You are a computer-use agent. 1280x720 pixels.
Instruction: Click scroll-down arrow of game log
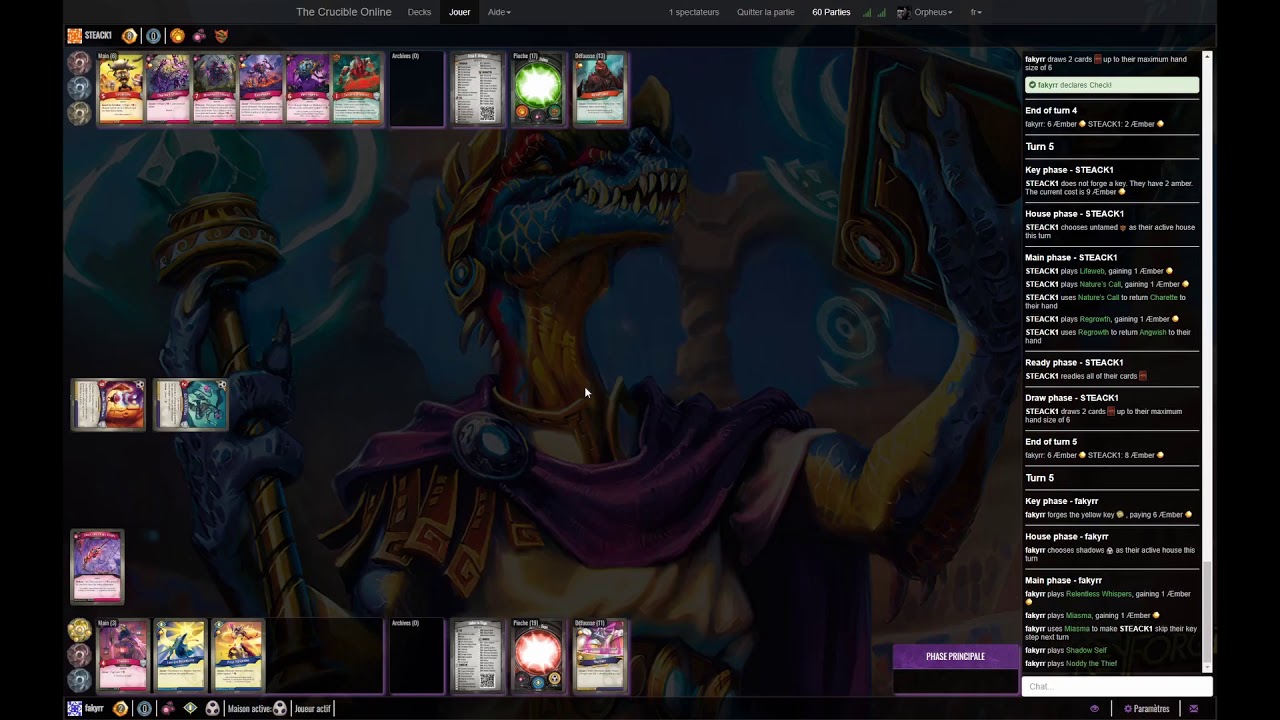point(1207,667)
